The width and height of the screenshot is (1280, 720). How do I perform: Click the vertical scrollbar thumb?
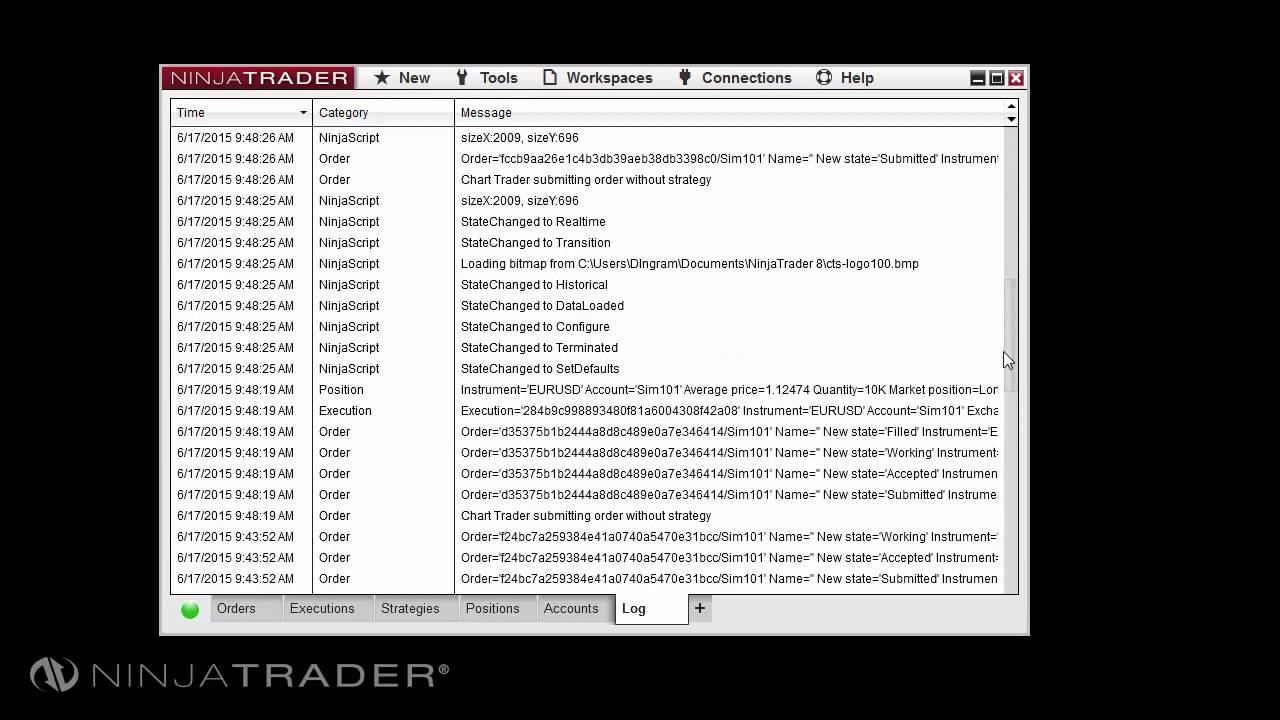(1011, 335)
